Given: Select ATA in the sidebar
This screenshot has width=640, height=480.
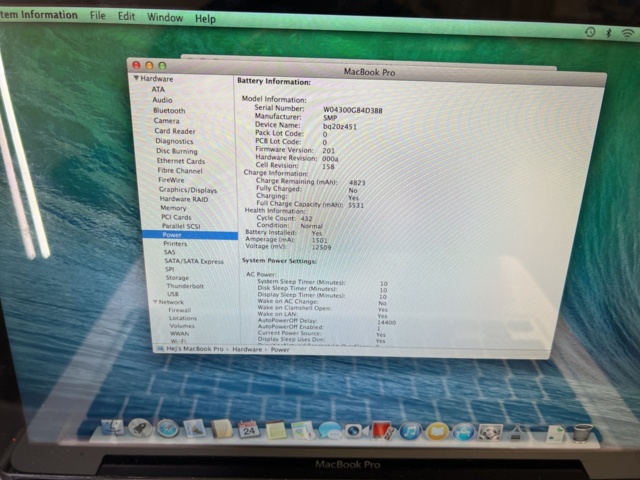Looking at the screenshot, I should tap(158, 89).
